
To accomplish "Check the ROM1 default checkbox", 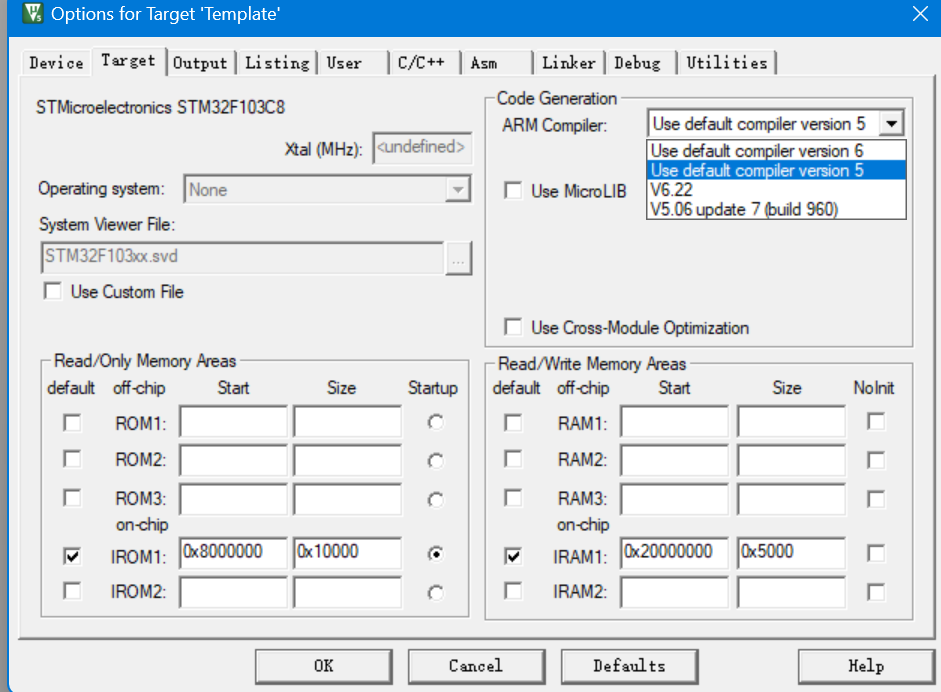I will click(x=72, y=423).
